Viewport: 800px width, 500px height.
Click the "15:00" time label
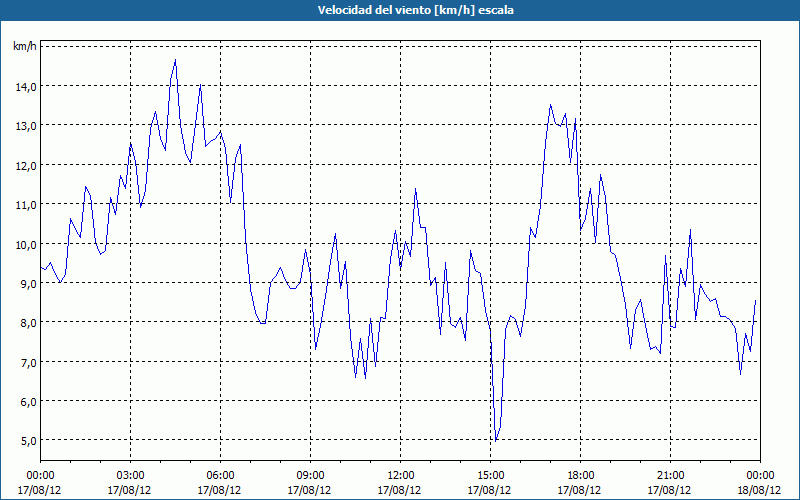[x=490, y=476]
